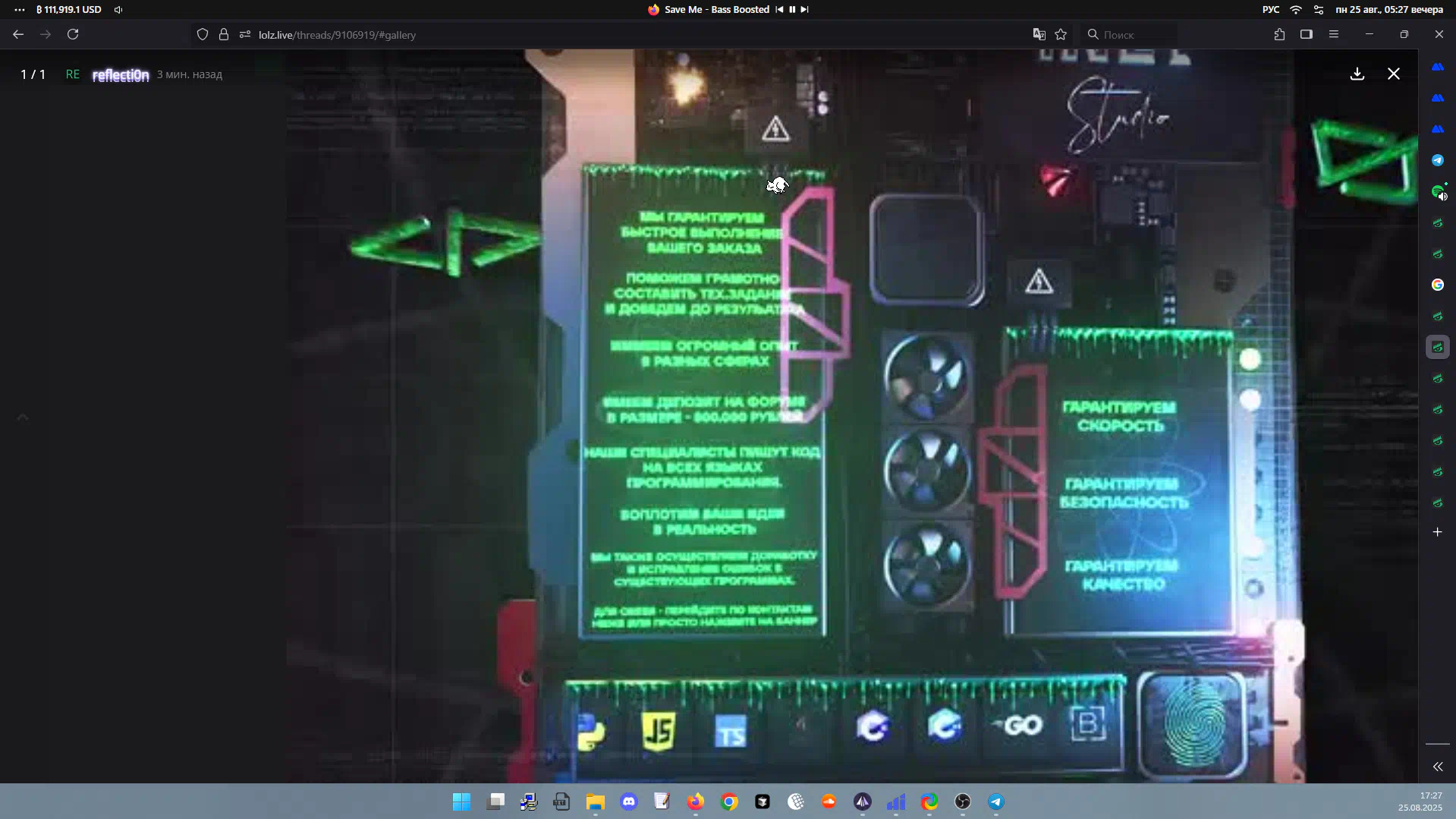Open Discord from the taskbar
This screenshot has height=819, width=1456.
(629, 802)
